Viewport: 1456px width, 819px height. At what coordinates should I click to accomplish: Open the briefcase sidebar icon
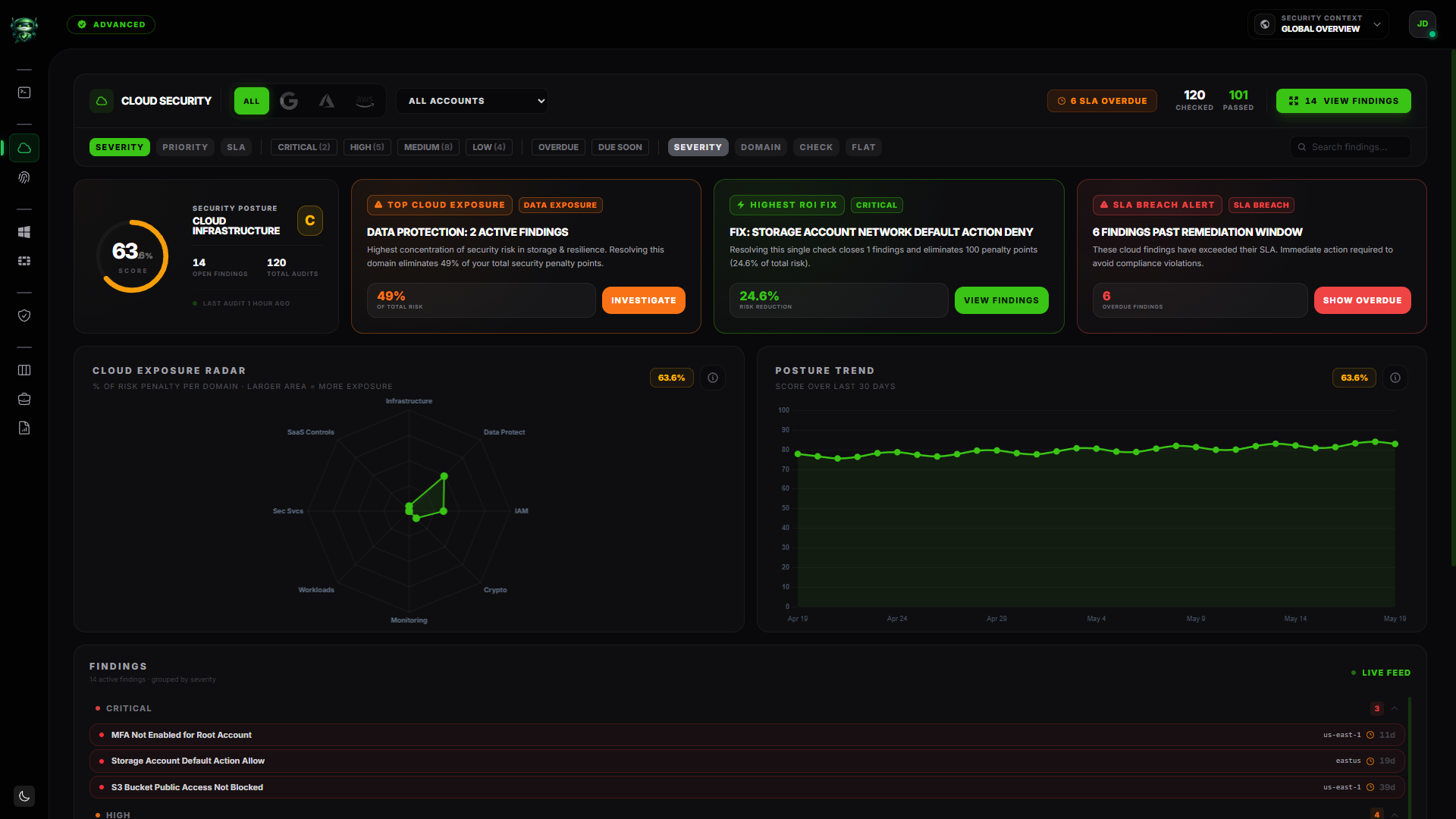[24, 399]
